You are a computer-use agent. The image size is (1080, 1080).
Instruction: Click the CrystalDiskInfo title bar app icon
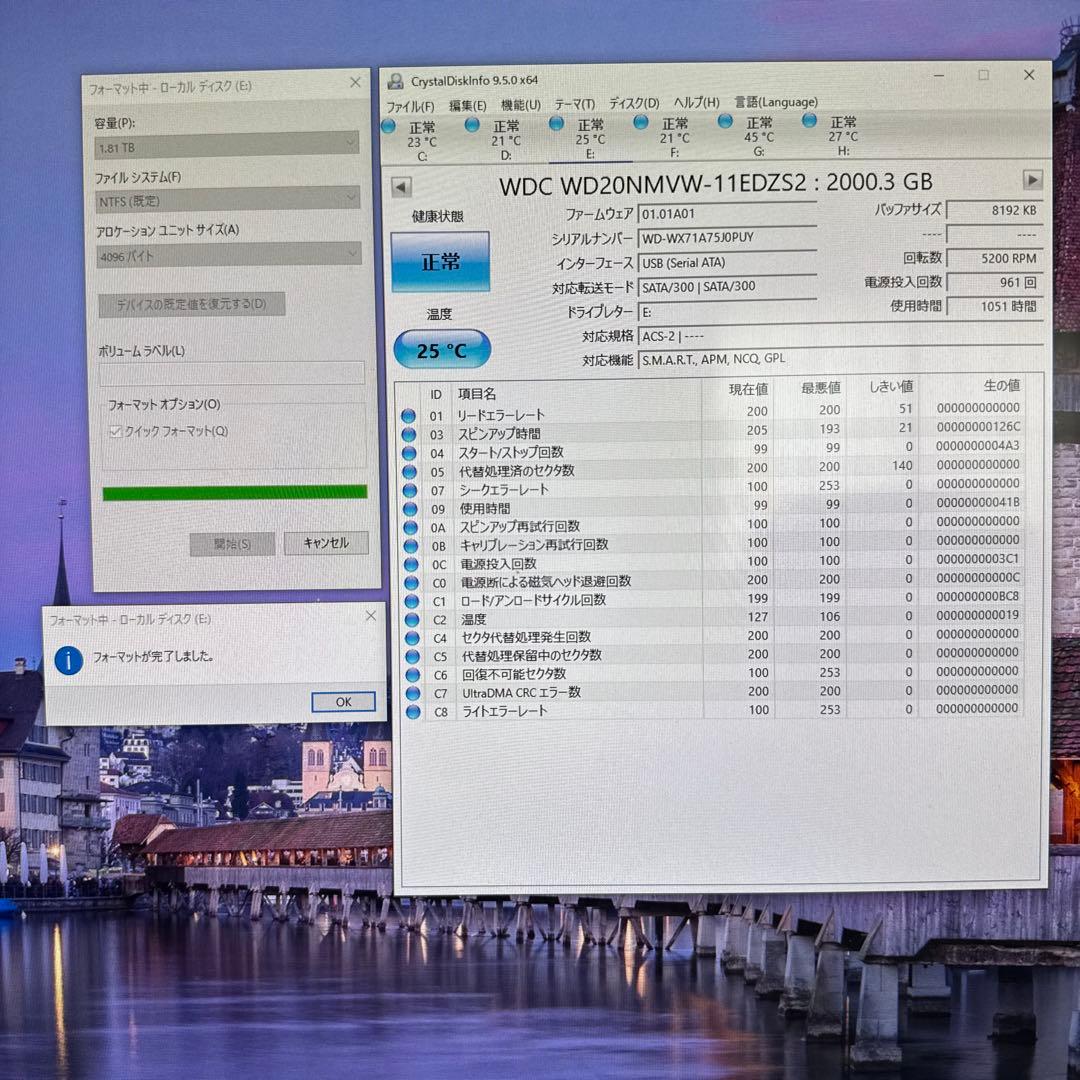pos(395,81)
